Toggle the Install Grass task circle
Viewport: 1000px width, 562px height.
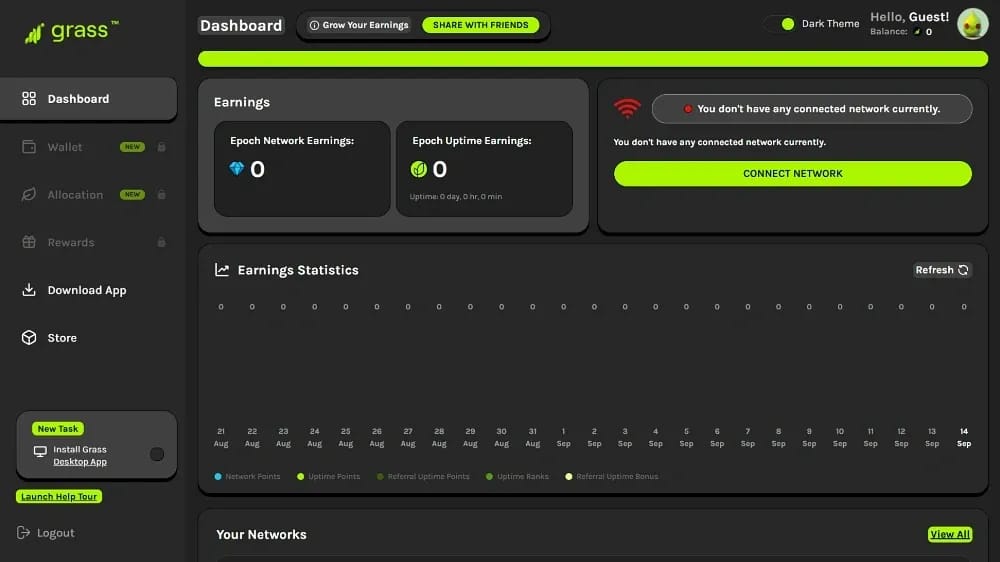(x=157, y=454)
